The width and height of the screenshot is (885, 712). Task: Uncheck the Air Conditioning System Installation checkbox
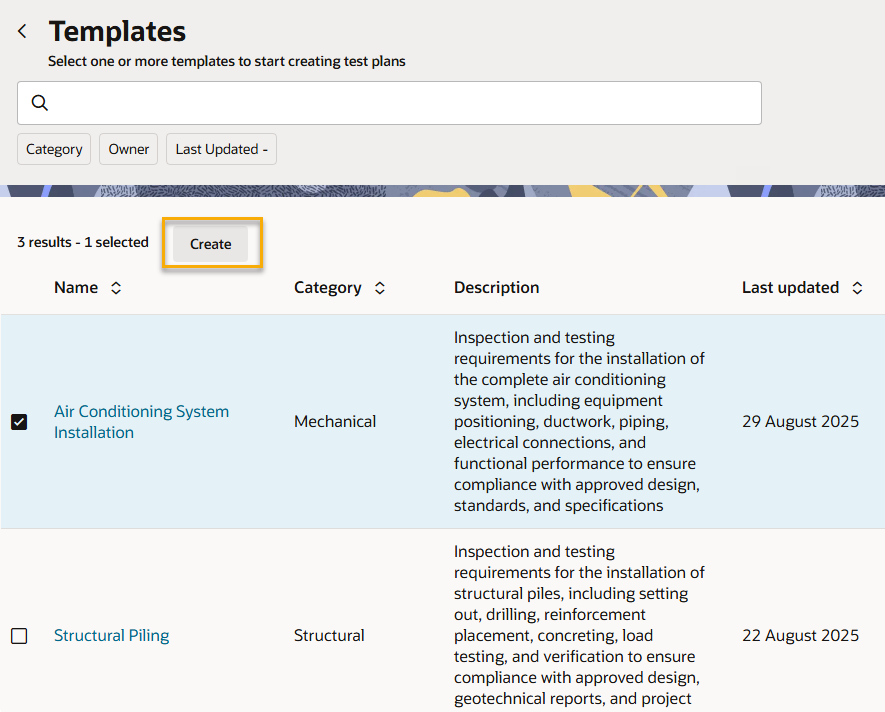point(19,422)
